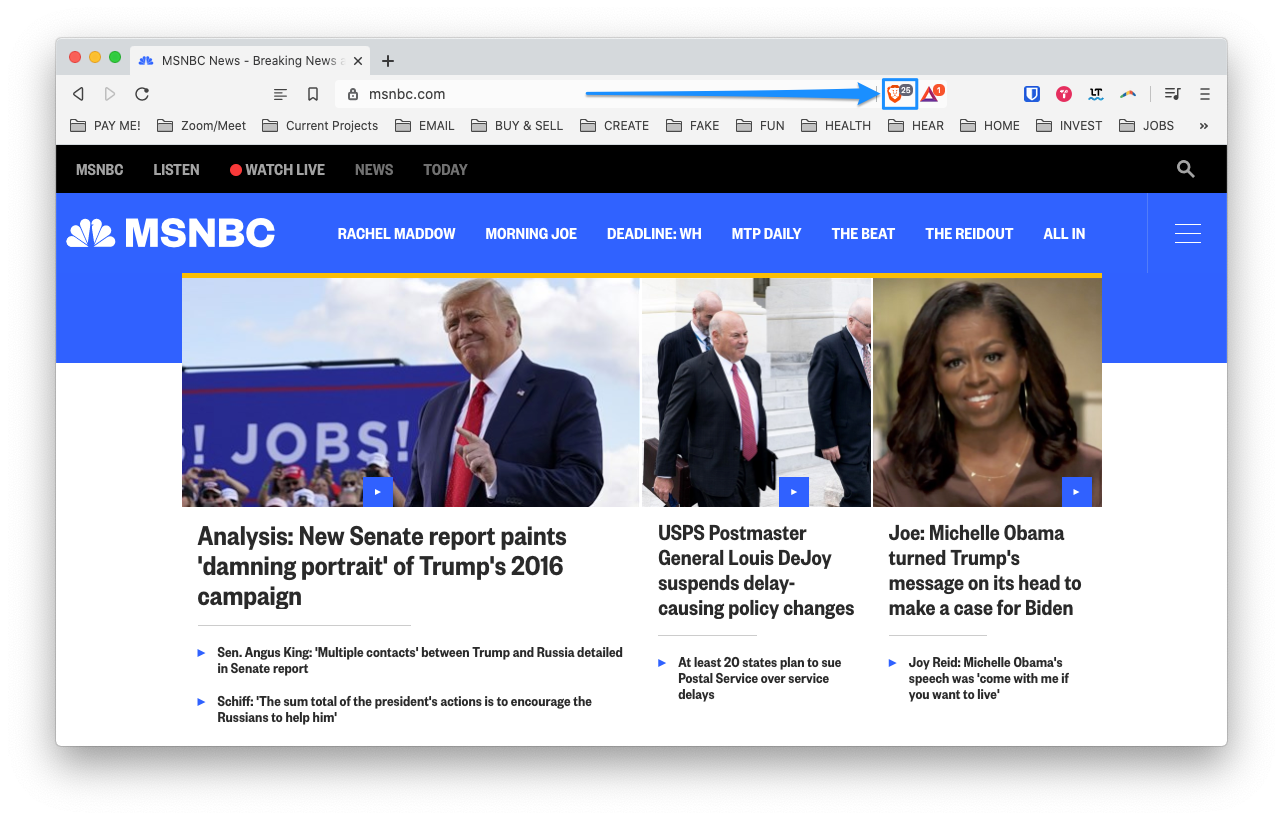Open the MSNBC site search magnifier

pos(1186,169)
